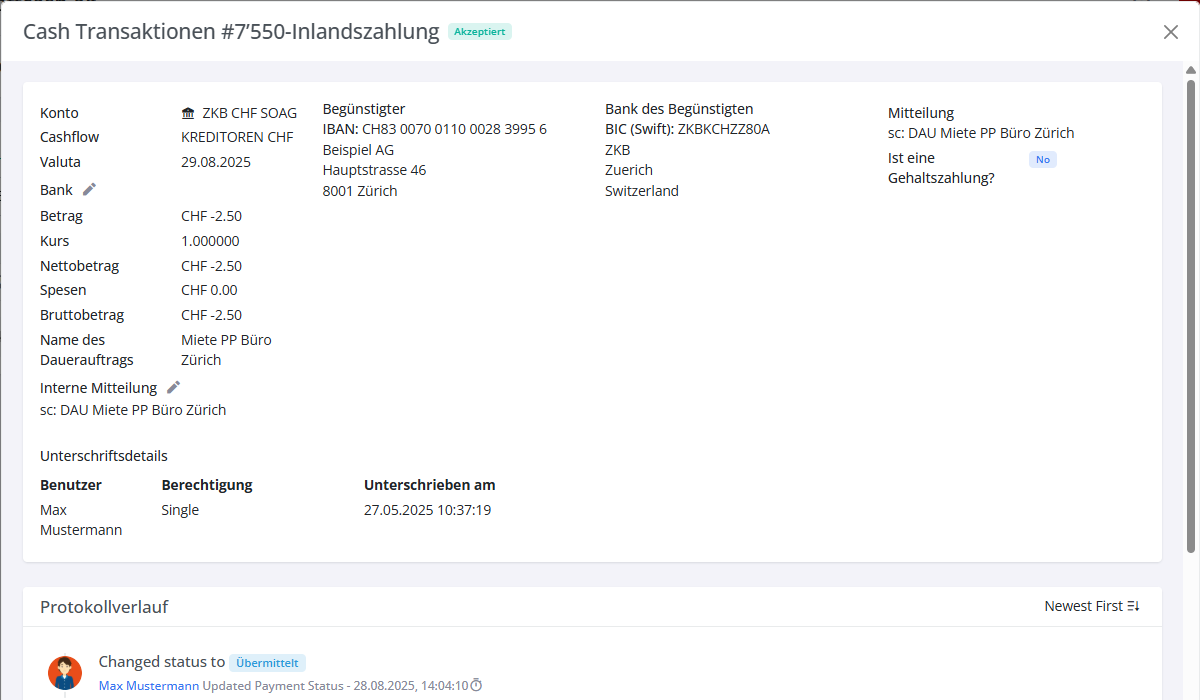Edit the Bank field pencil icon
Screen dimensions: 1200x700
coord(89,189)
